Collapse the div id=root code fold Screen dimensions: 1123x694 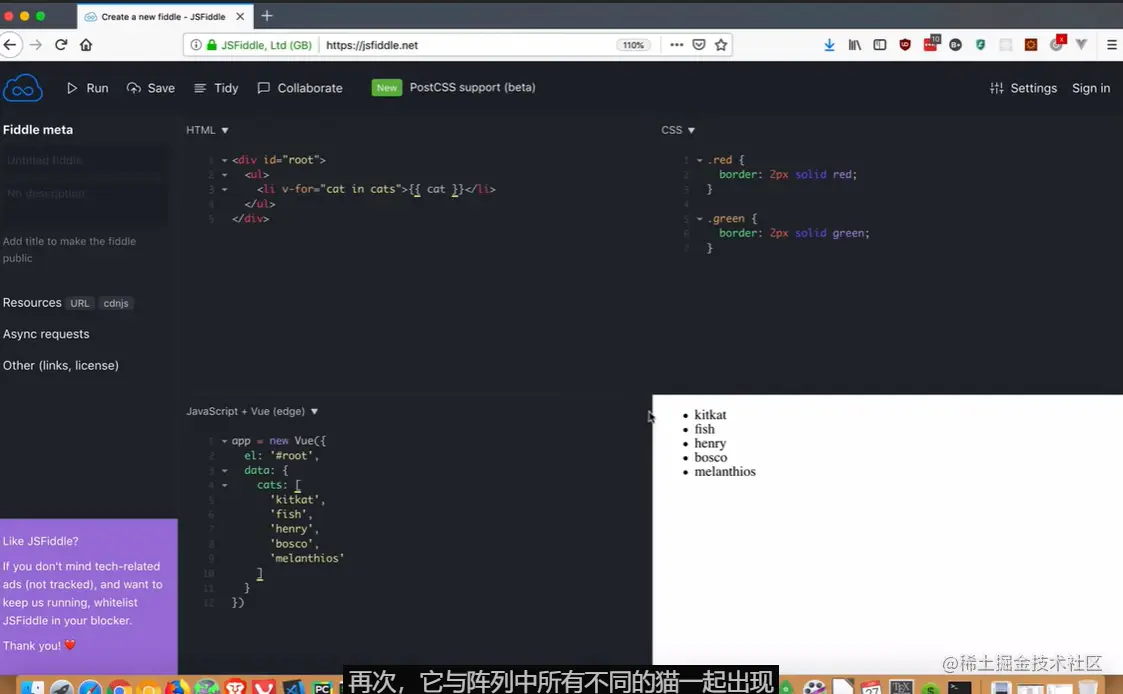(224, 160)
